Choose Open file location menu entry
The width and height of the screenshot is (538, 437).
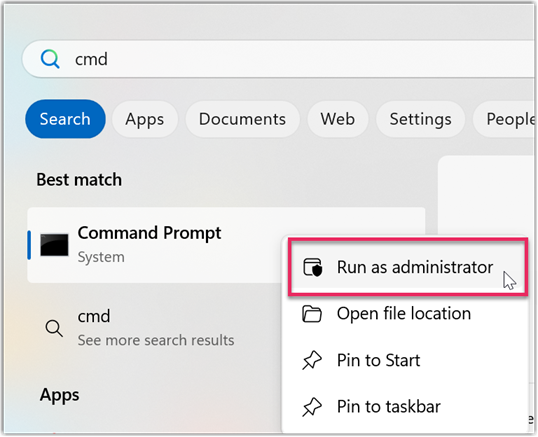tap(405, 314)
